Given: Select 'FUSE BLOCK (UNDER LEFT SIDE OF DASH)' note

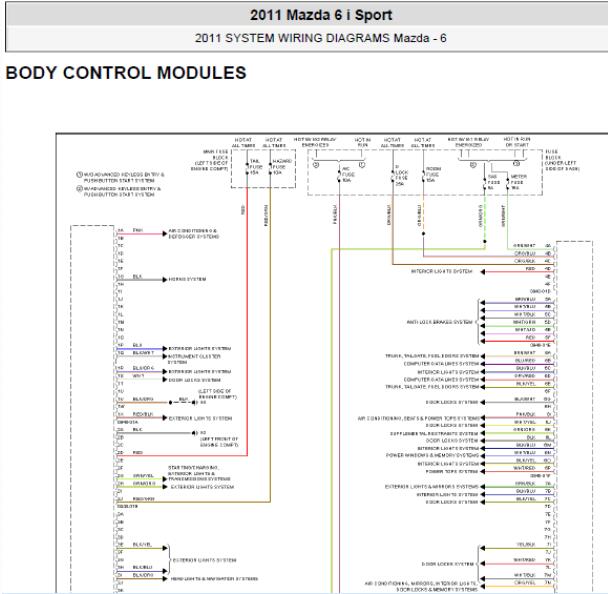Looking at the screenshot, I should pos(562,160).
